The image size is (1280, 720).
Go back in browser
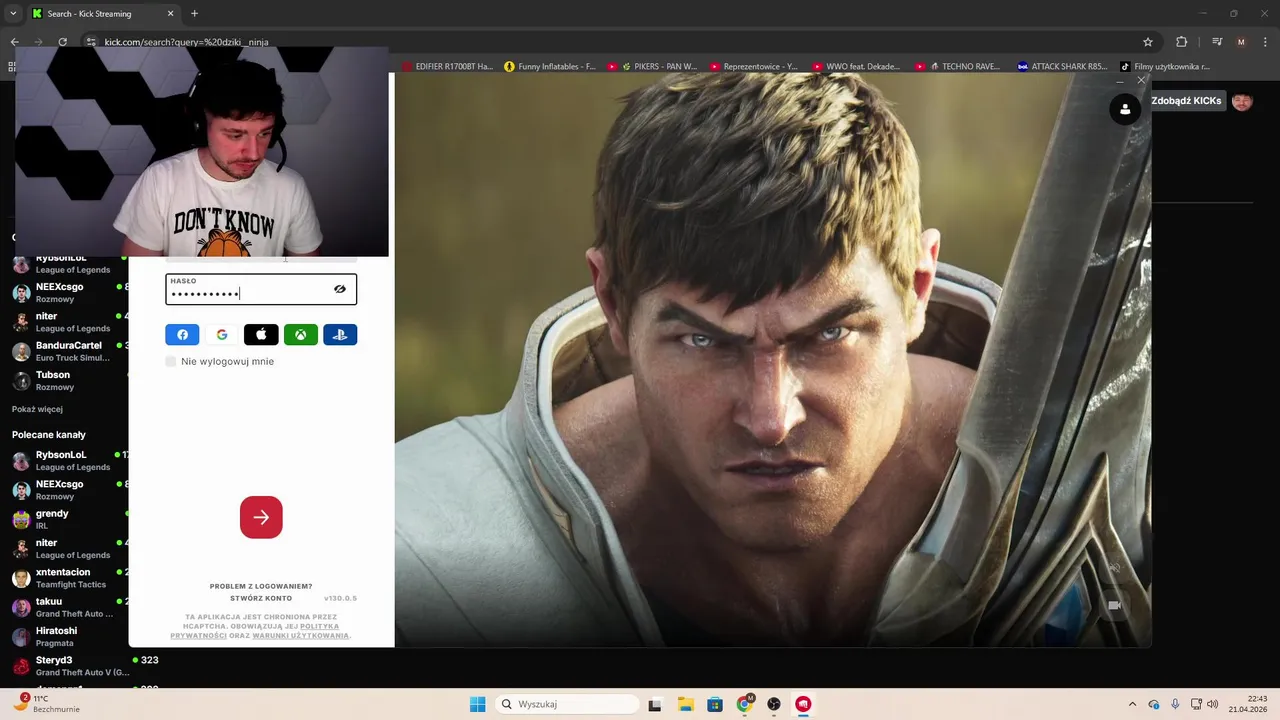coord(14,42)
